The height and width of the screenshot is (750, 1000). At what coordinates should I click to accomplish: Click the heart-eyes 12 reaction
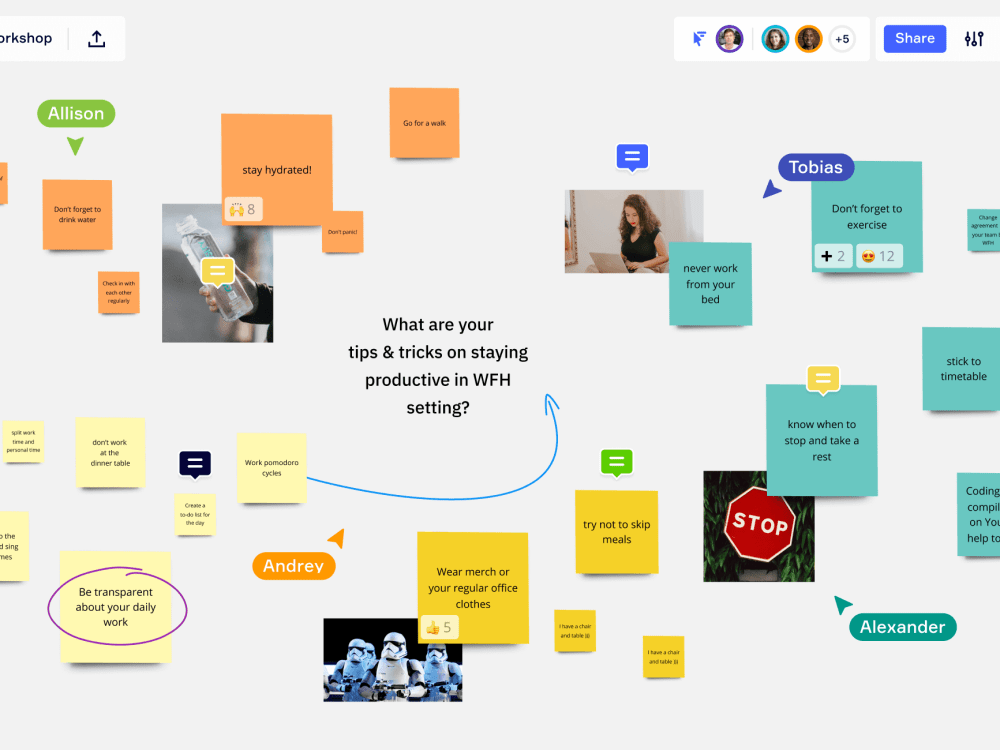coord(879,256)
